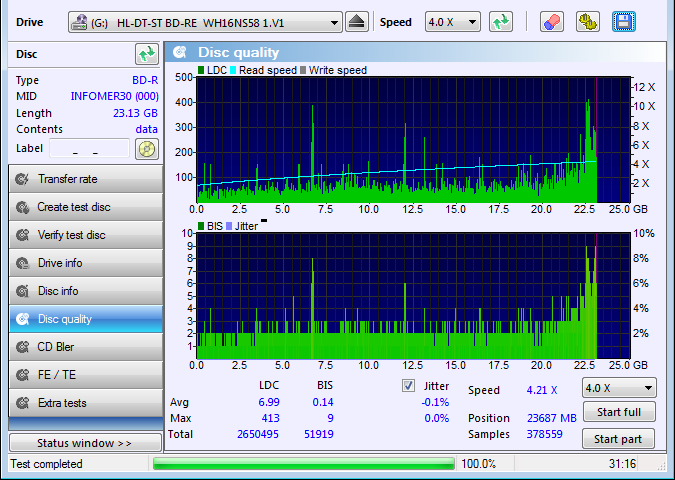675x480 pixels.
Task: Click the Extra tests sidebar icon
Action: [22, 403]
